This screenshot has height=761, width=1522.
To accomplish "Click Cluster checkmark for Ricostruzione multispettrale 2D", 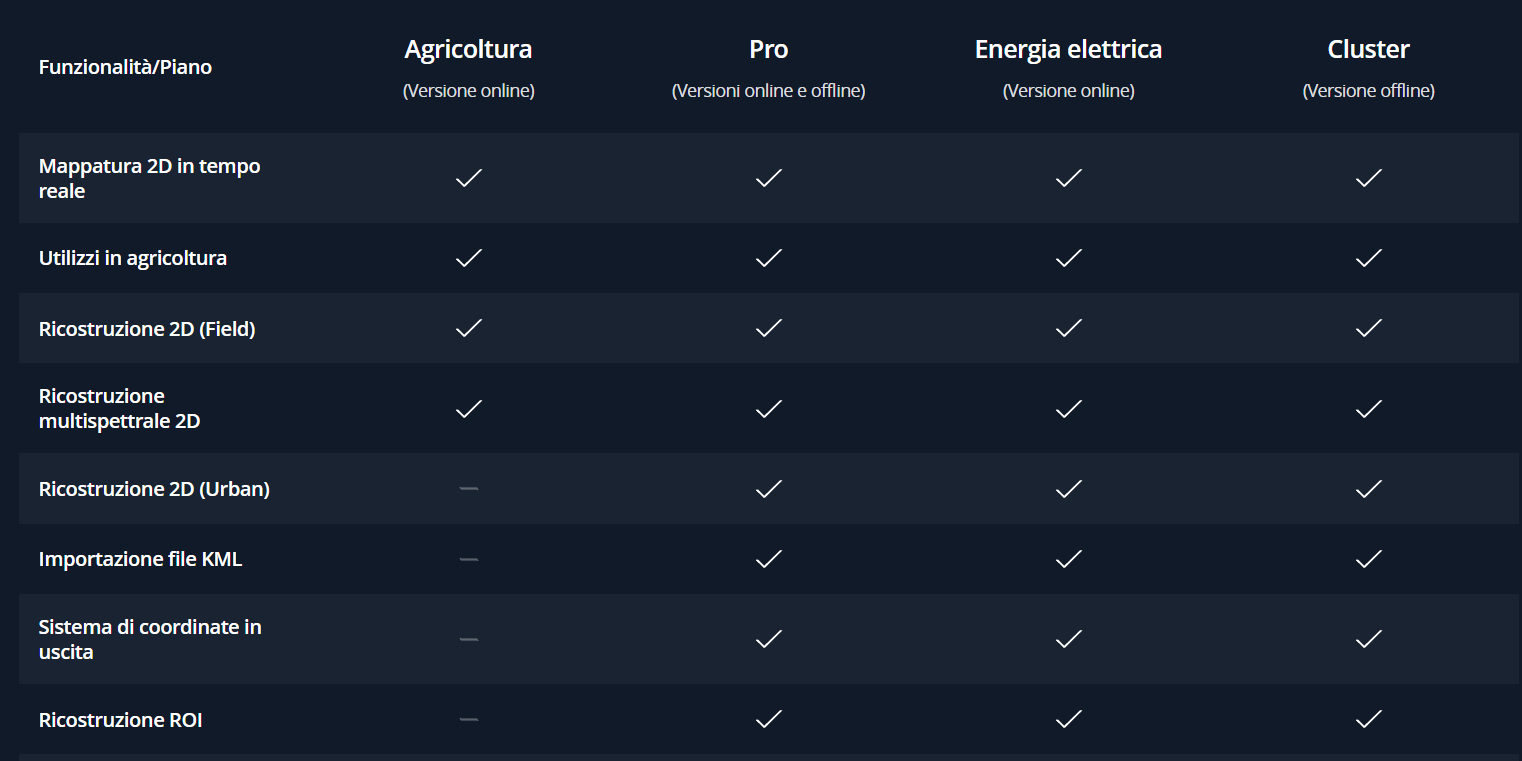I will 1368,408.
